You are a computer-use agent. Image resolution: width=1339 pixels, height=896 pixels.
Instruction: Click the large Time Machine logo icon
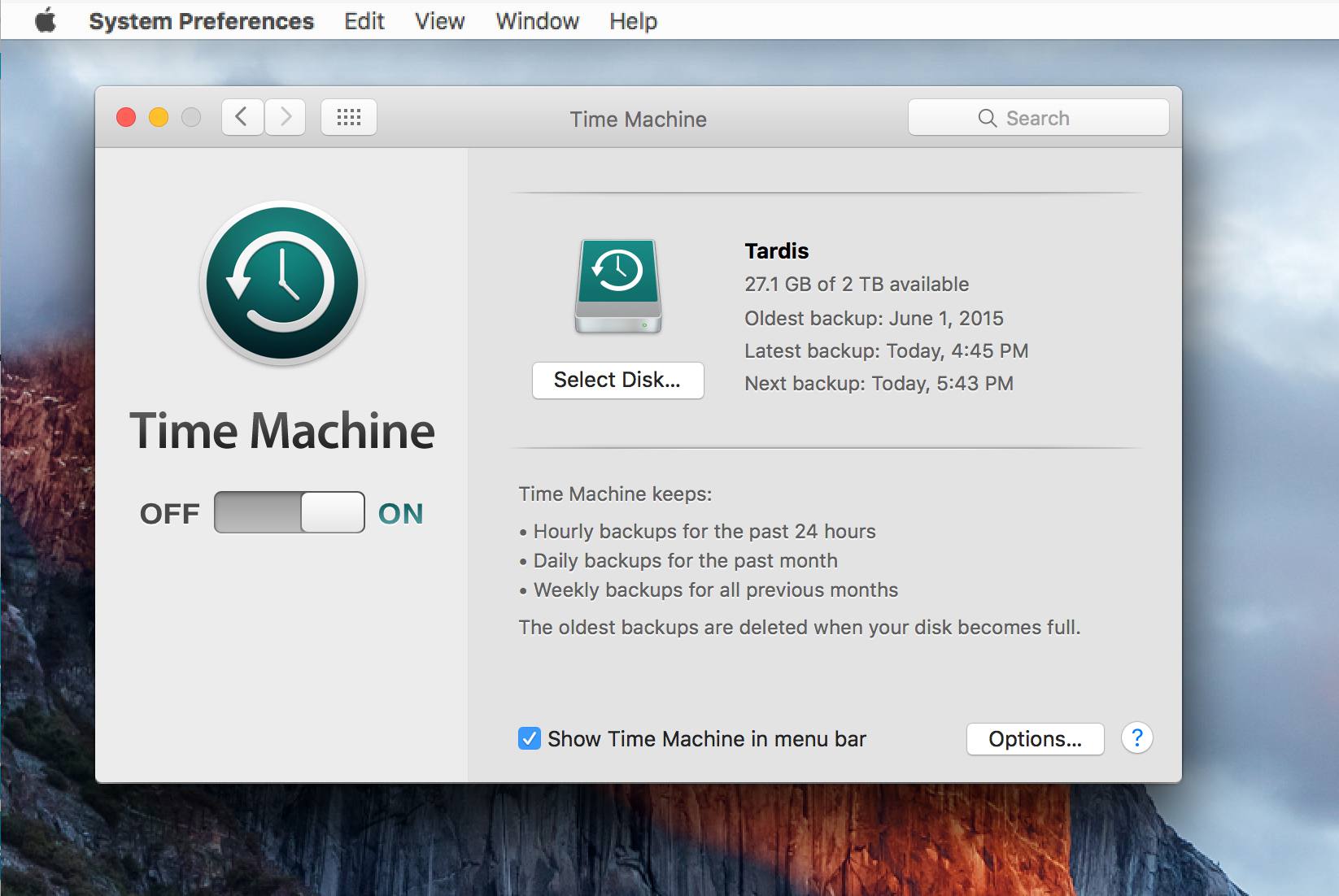(x=282, y=283)
